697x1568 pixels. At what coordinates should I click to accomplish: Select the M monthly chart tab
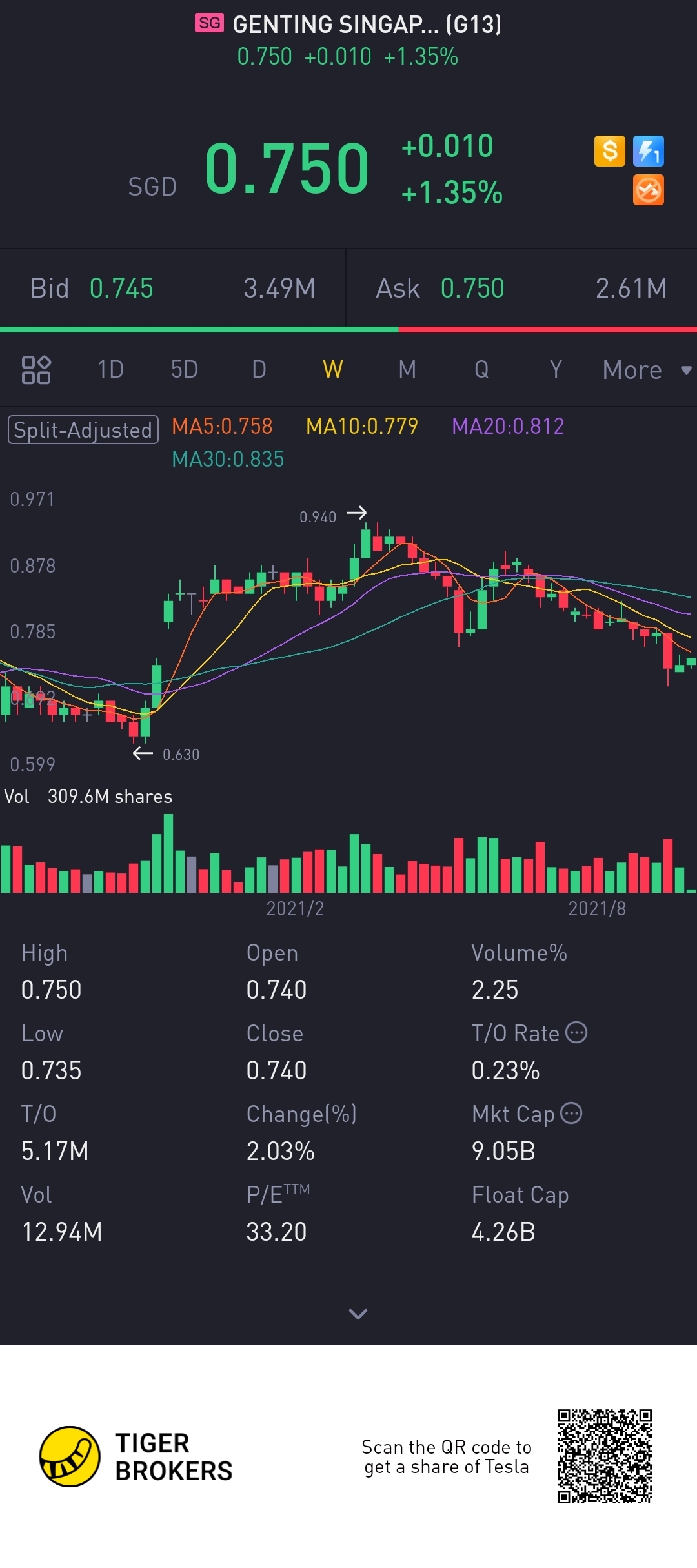click(407, 370)
